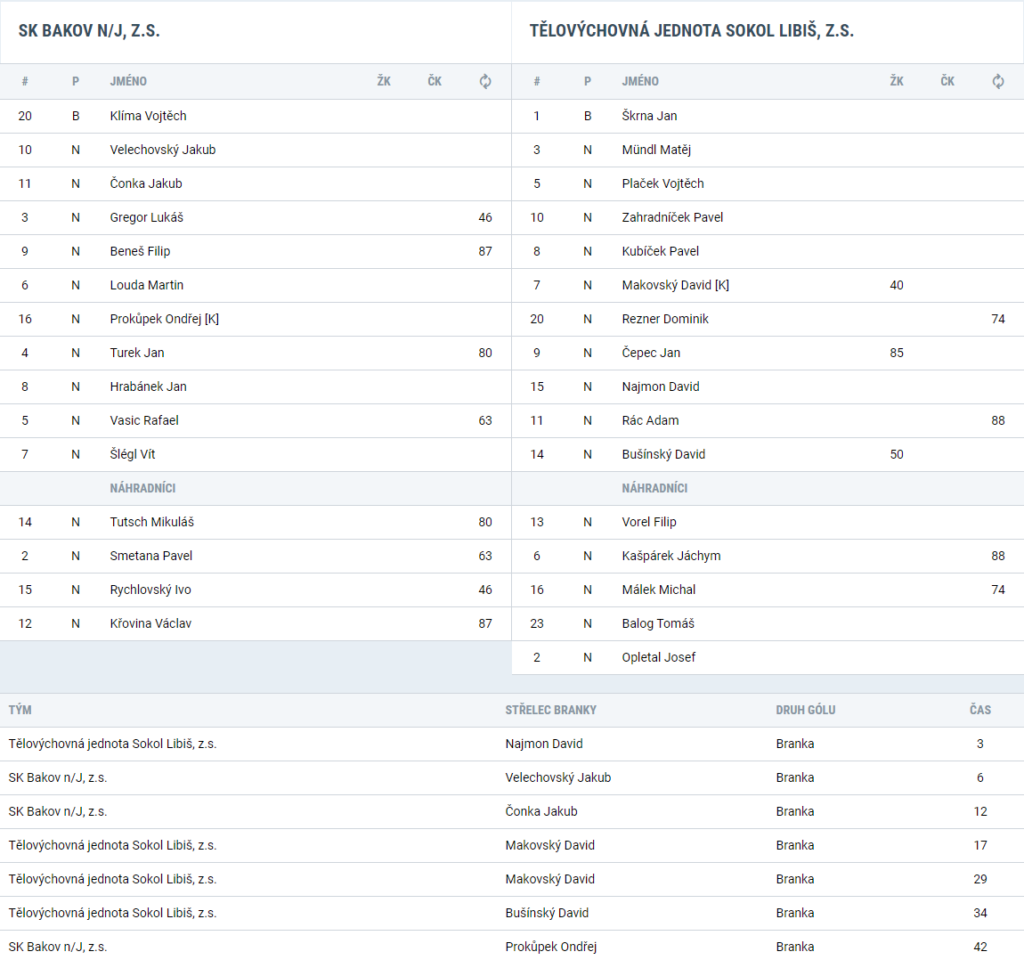Click substitute Smetana Pavel

151,556
